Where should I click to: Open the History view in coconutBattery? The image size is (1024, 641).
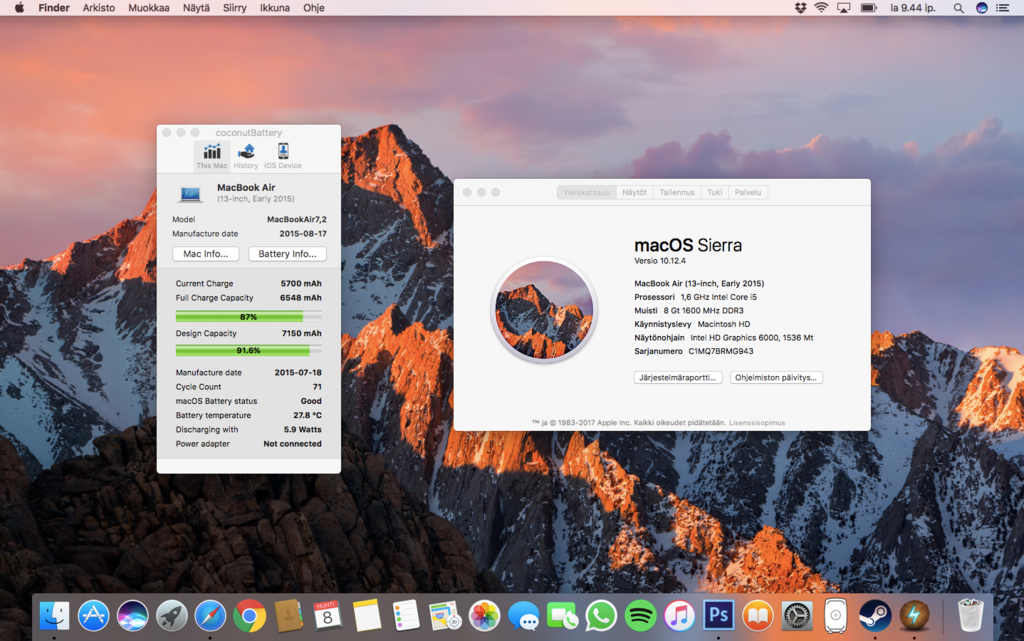pos(246,157)
